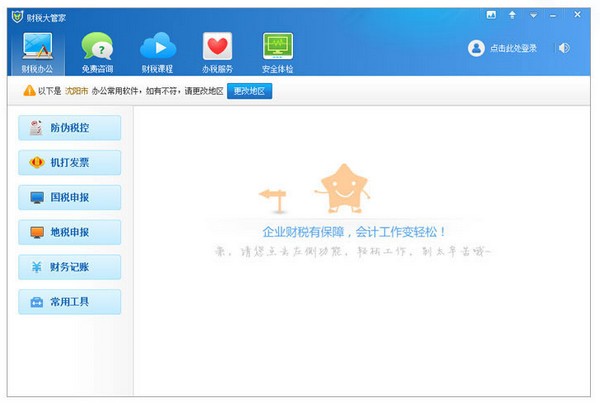Click the user avatar login icon

coord(476,48)
